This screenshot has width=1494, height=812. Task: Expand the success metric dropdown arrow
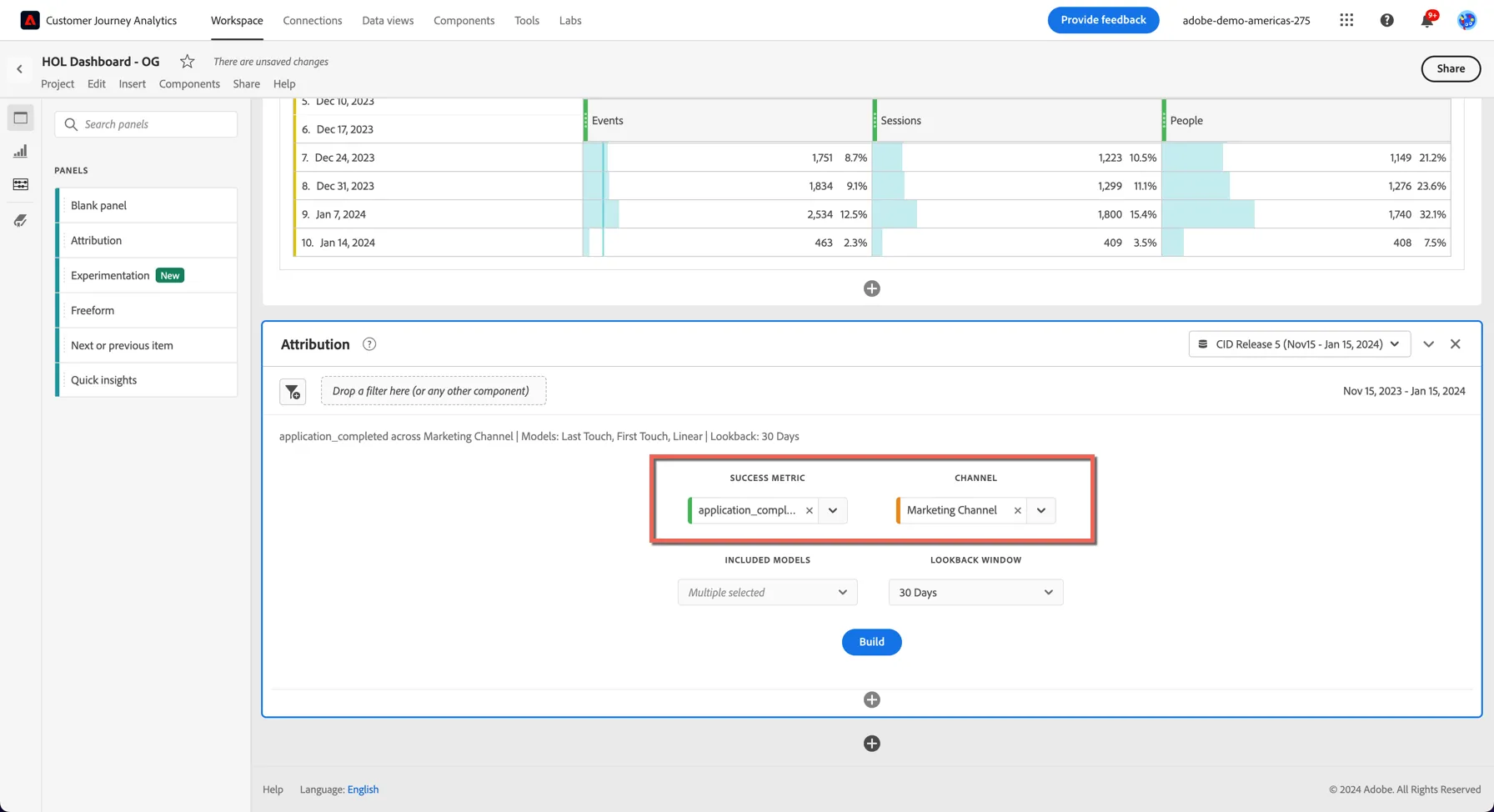point(833,510)
